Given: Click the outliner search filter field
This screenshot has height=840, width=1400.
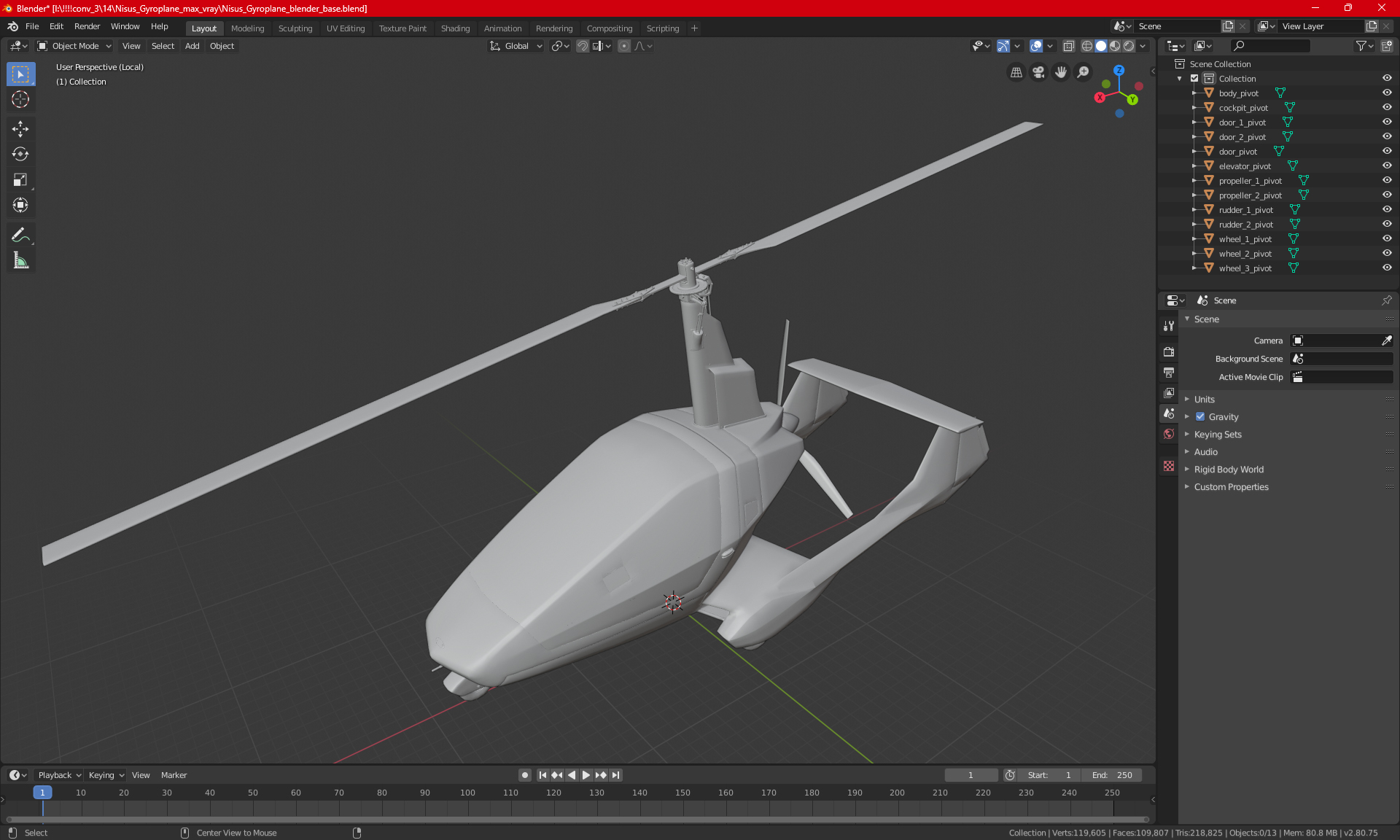Looking at the screenshot, I should point(1269,46).
